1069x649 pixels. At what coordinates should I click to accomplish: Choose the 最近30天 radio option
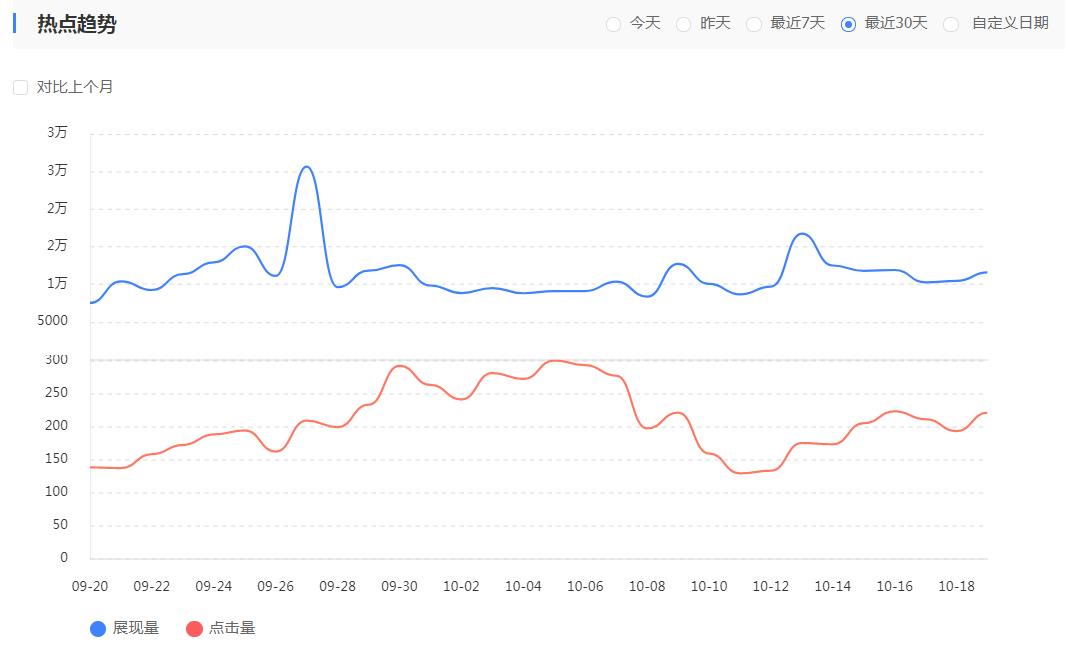[849, 24]
